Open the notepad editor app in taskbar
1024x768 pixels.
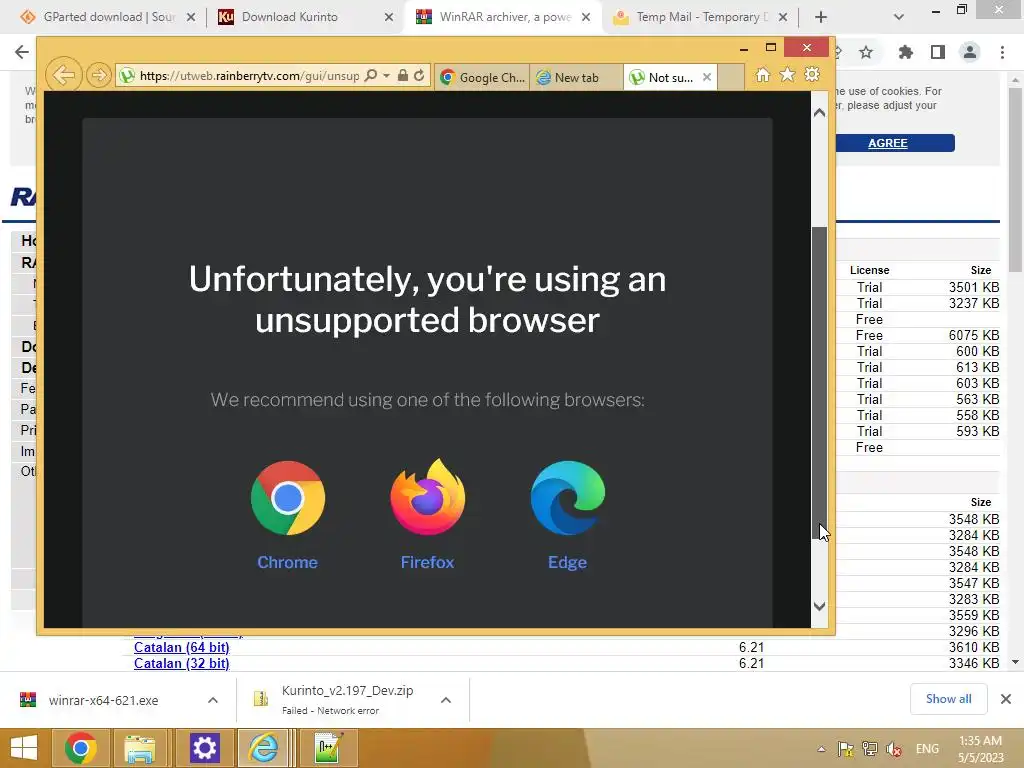coord(327,748)
